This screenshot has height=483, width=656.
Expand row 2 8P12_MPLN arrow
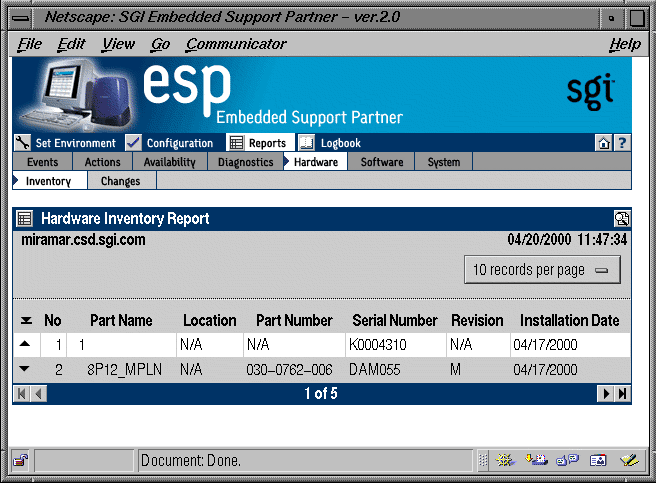point(25,369)
